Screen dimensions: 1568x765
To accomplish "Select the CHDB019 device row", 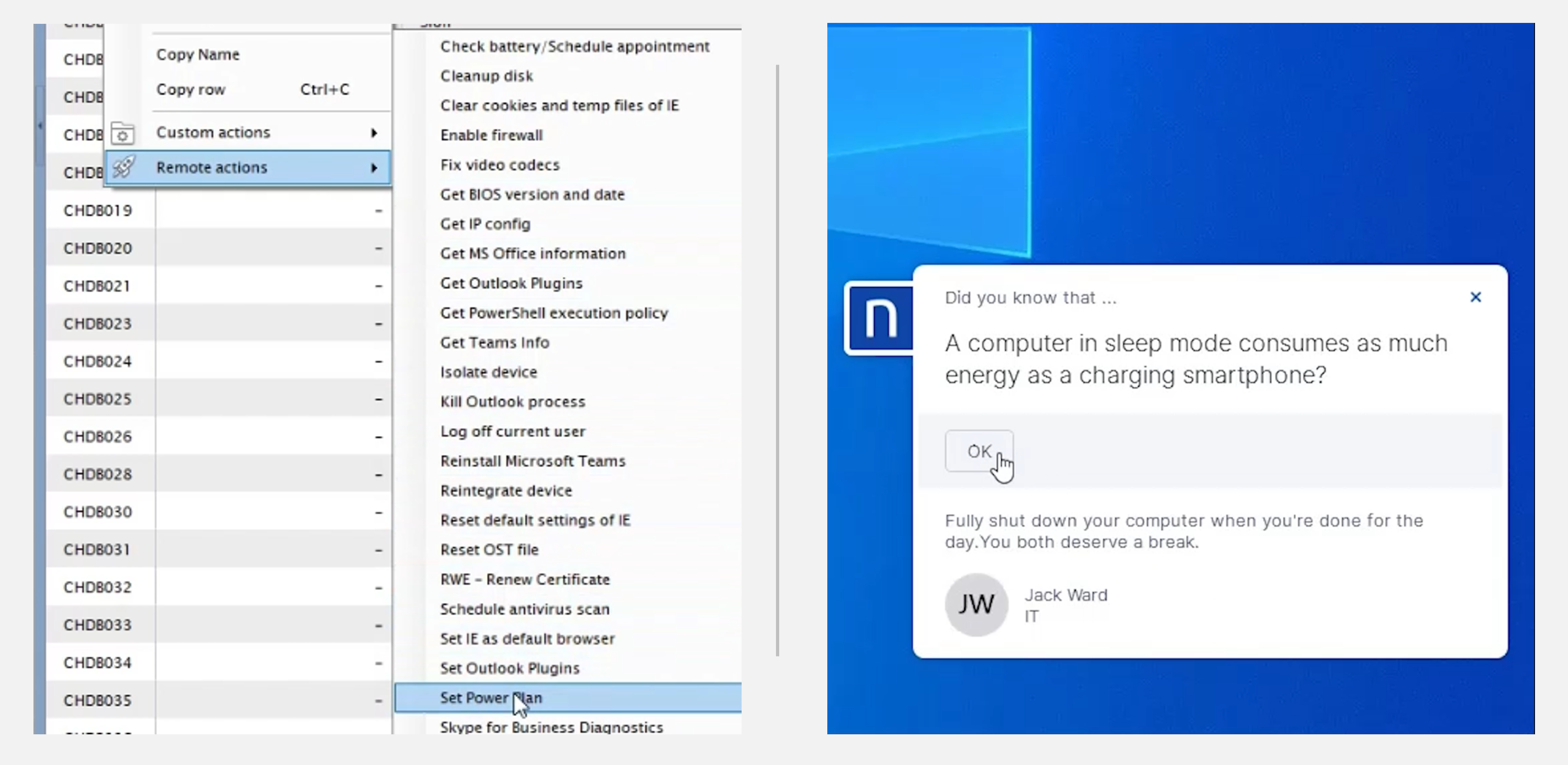I will tap(97, 210).
